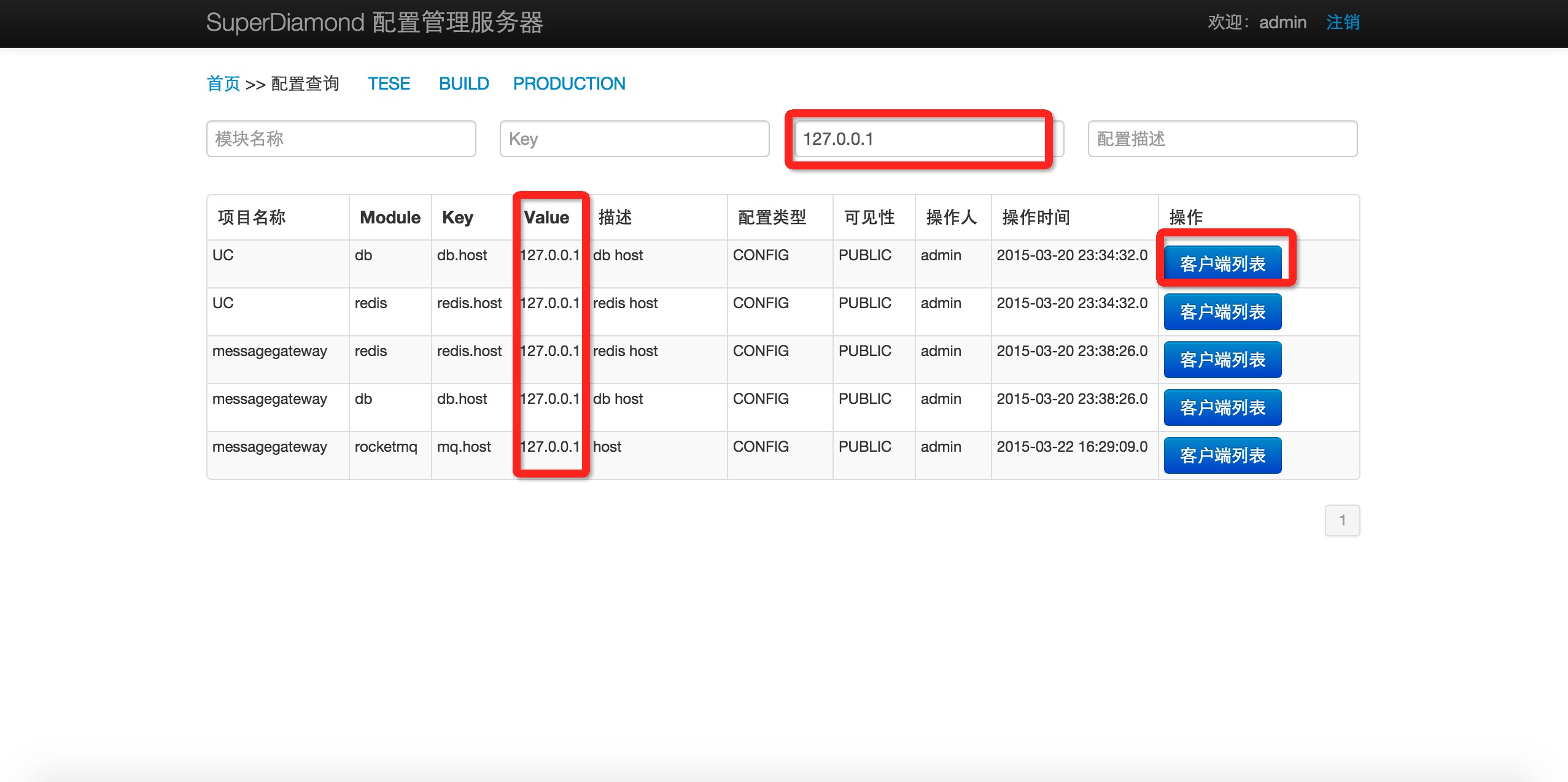The width and height of the screenshot is (1568, 782).
Task: Open 客户端列表 for rocketmq mq.host row
Action: (1222, 455)
